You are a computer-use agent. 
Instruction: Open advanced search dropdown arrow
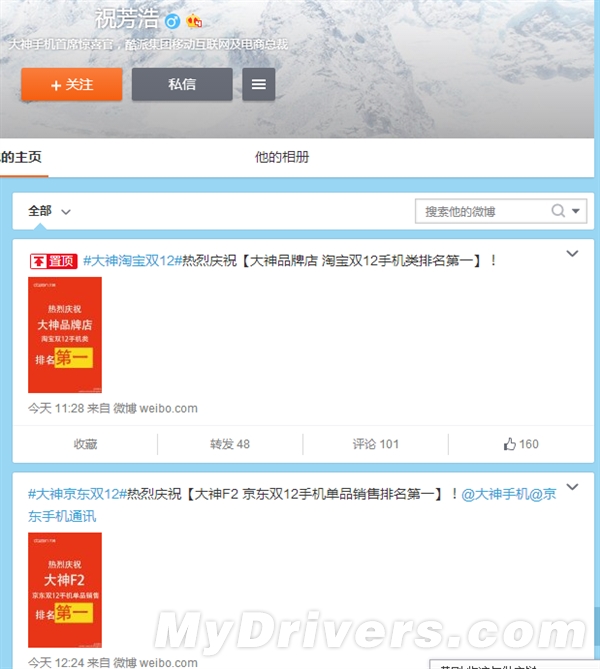click(x=576, y=211)
